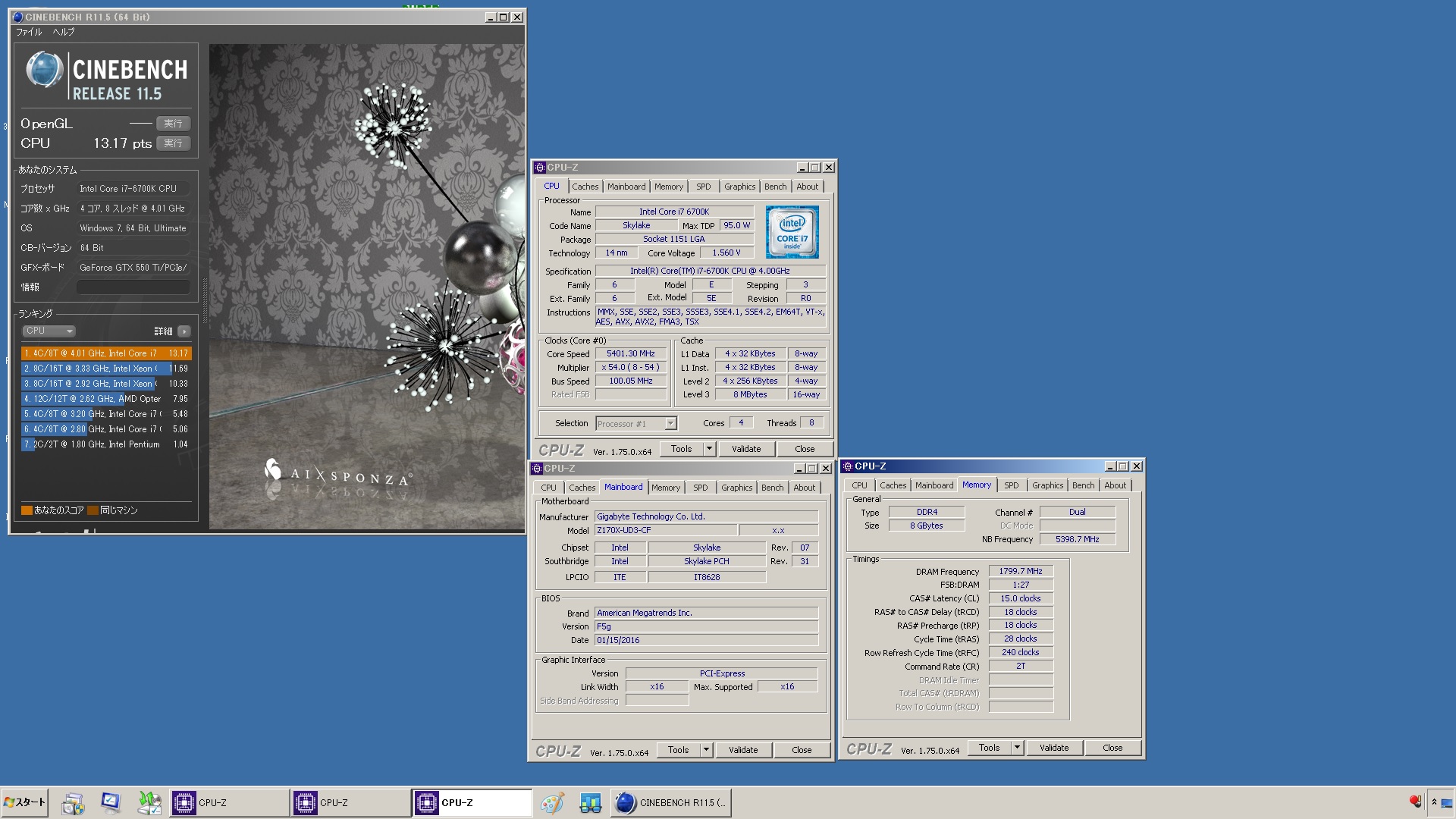Expand the Tools dropdown arrow in Memory window
The width and height of the screenshot is (1456, 819).
(1017, 748)
